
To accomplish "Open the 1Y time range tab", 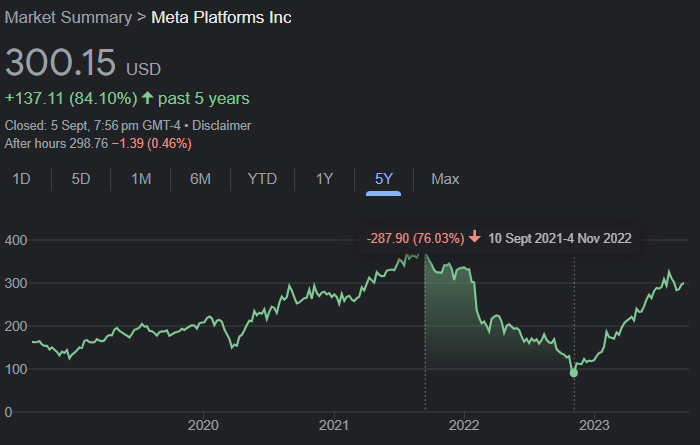I will pyautogui.click(x=324, y=179).
